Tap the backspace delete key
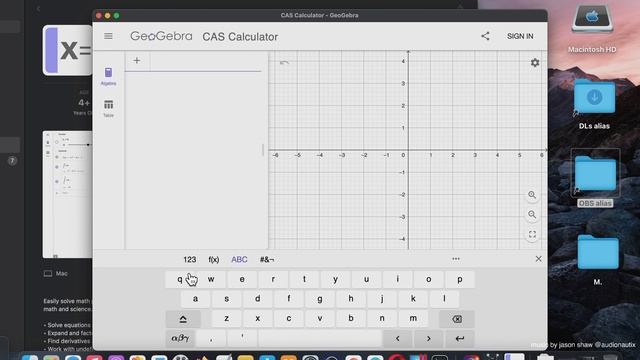This screenshot has width=640, height=360. click(457, 319)
